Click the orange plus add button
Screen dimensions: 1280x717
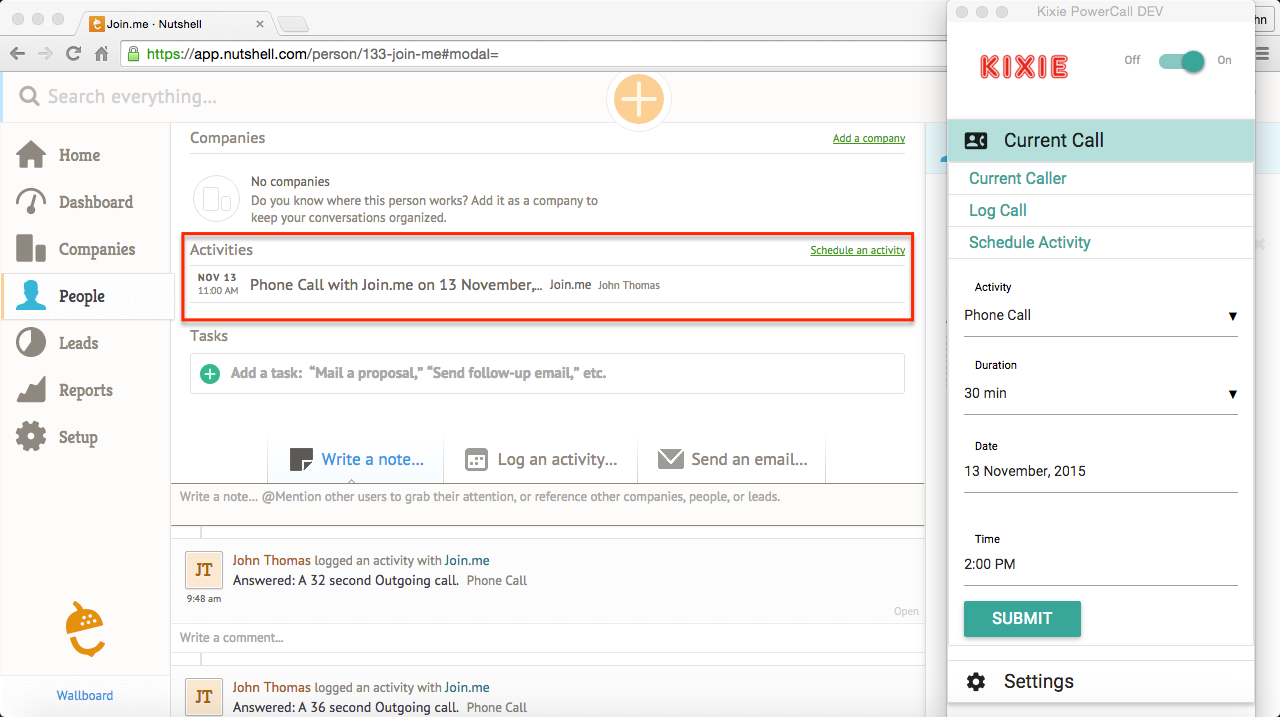click(638, 99)
